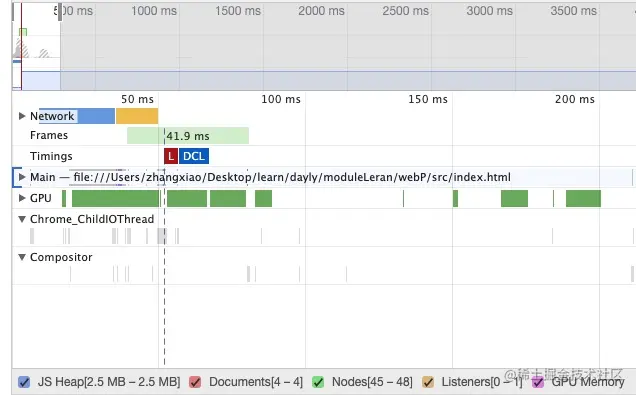Click the overview right selection handle

(60, 11)
